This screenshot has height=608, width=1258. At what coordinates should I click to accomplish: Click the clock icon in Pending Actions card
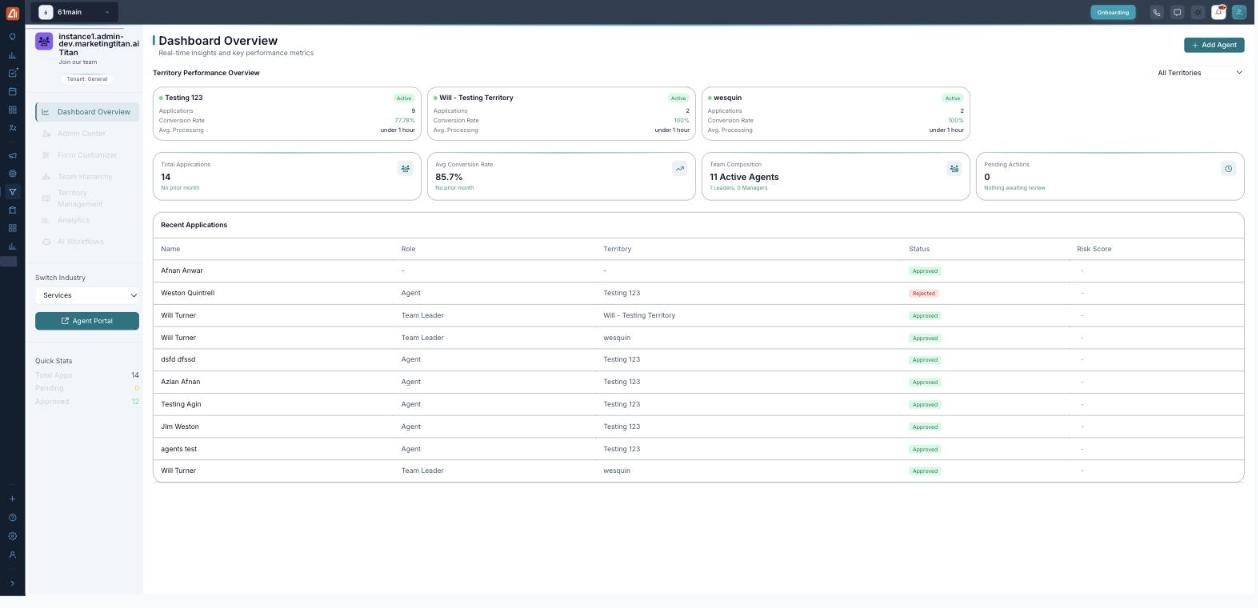click(x=1228, y=168)
